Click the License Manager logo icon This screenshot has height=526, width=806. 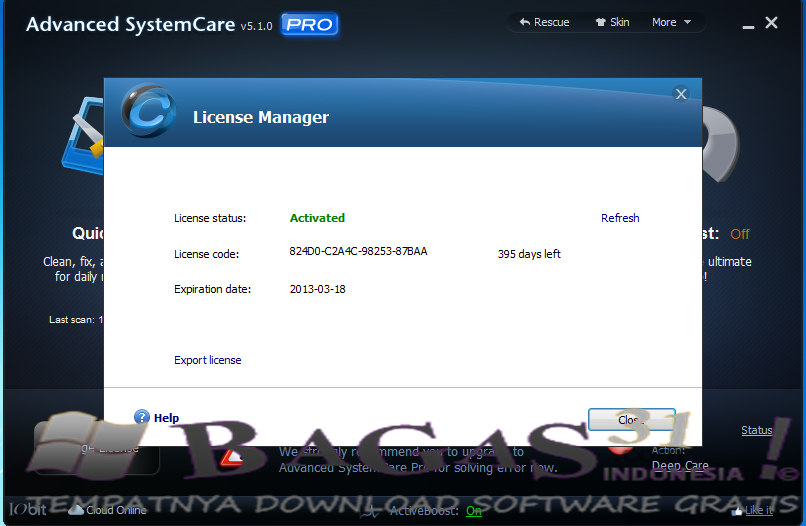[x=148, y=111]
